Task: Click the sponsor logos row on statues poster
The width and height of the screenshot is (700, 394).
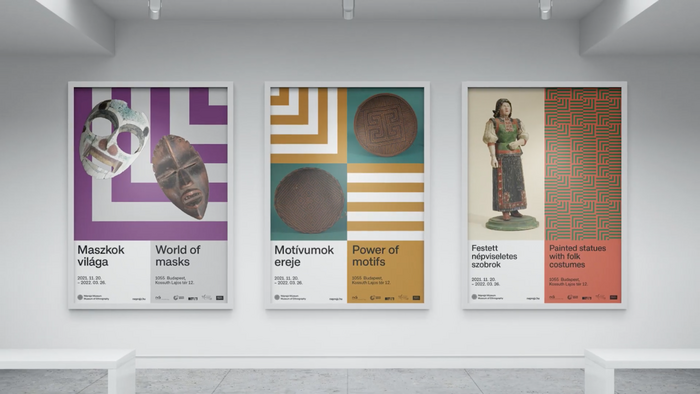Action: (x=583, y=297)
